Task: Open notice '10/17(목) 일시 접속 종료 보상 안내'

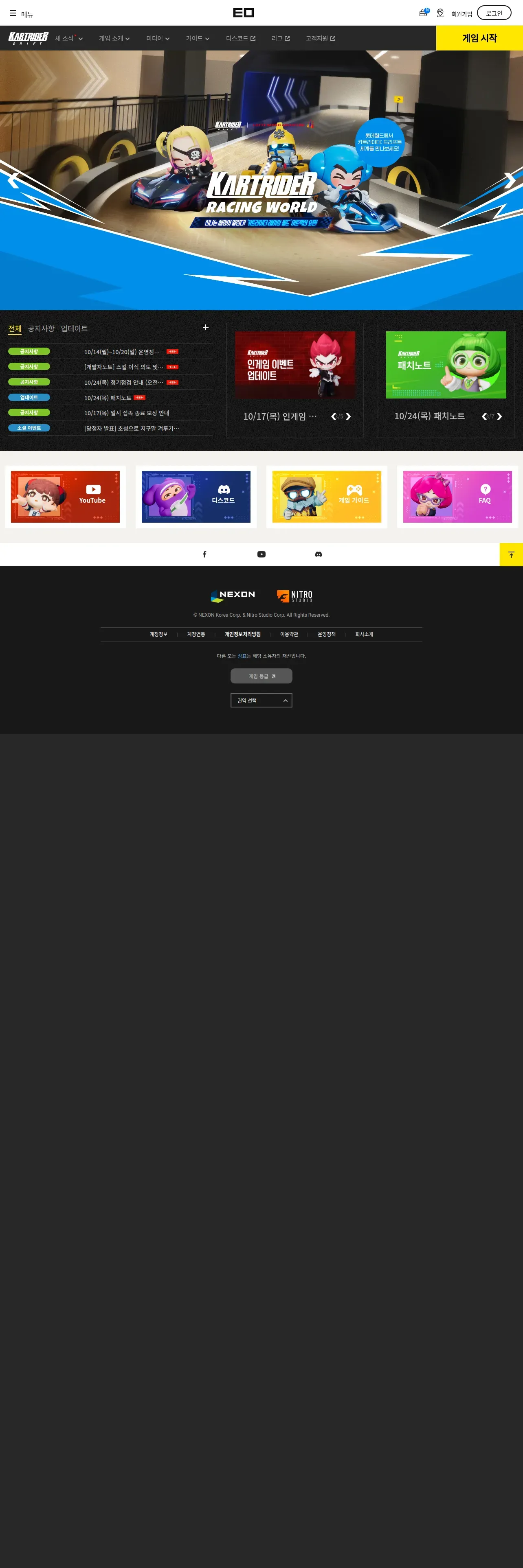Action: [x=127, y=413]
